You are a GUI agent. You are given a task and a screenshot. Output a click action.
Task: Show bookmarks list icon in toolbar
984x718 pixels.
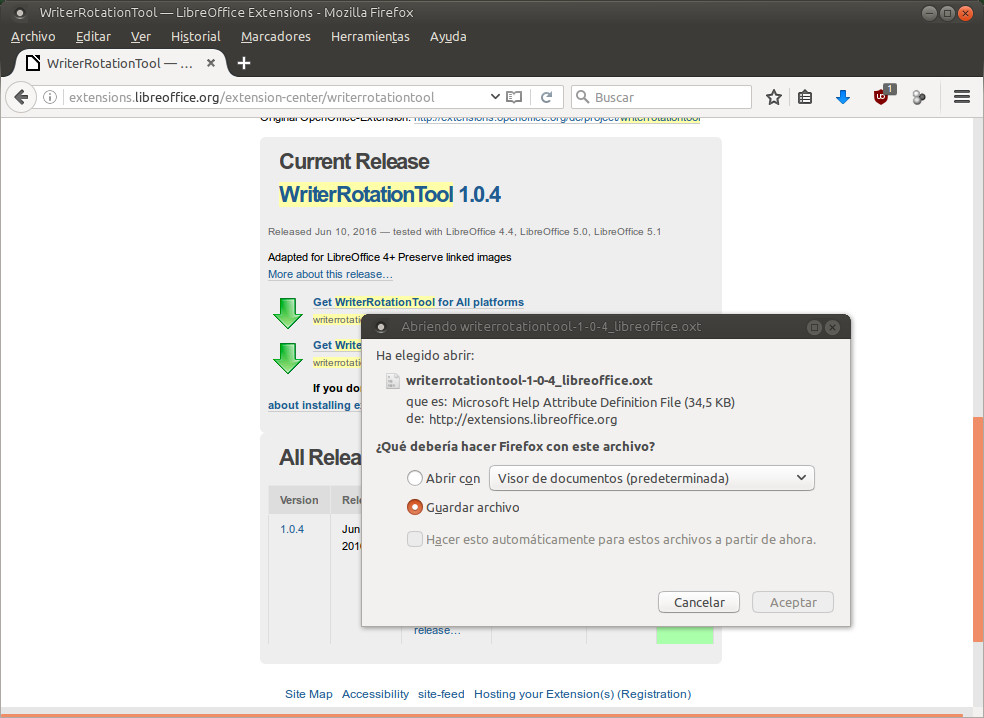(x=805, y=97)
